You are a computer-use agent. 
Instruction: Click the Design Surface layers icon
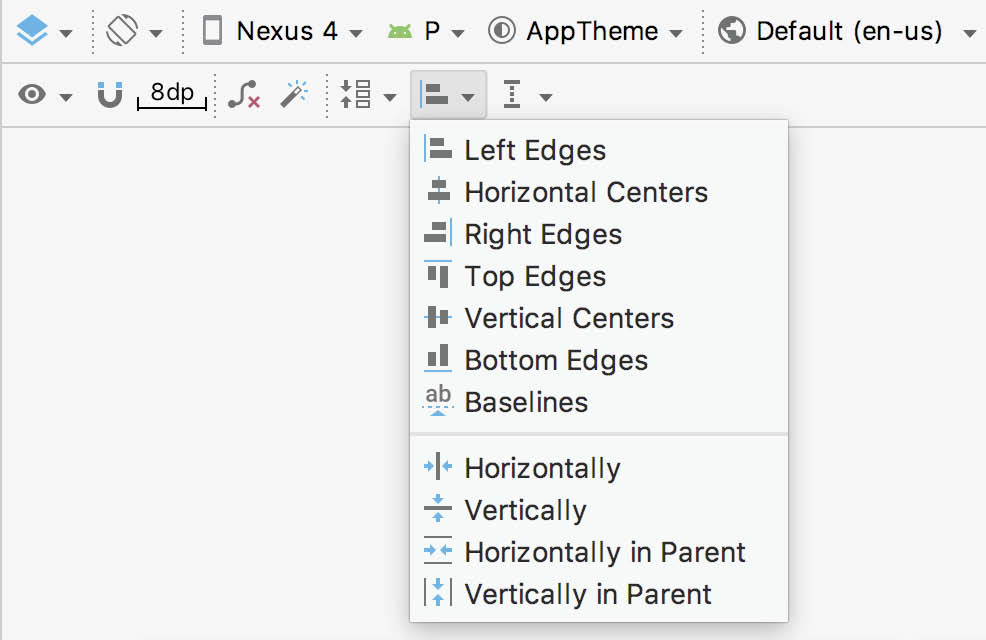33,31
